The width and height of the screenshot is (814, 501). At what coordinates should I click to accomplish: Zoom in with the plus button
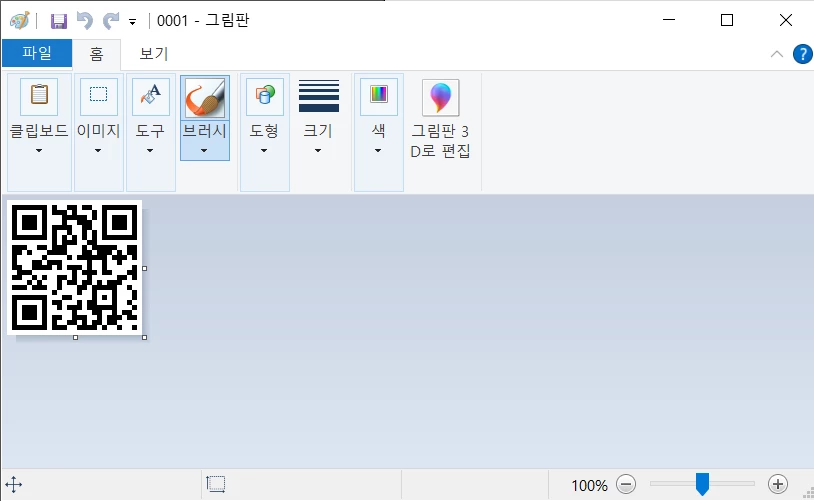coord(778,484)
